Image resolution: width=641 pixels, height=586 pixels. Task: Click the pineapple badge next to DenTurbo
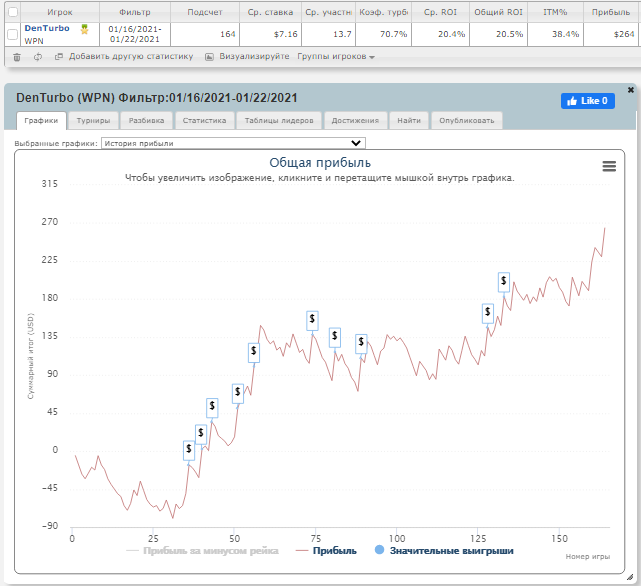click(85, 29)
